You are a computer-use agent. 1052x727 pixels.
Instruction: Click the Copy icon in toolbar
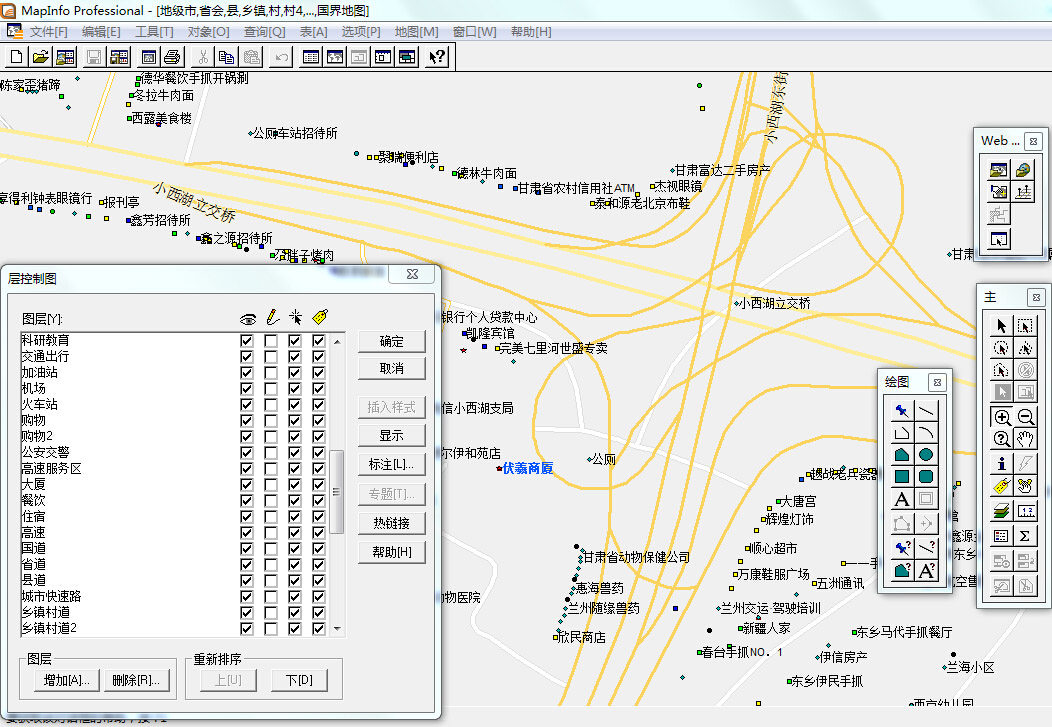click(227, 57)
